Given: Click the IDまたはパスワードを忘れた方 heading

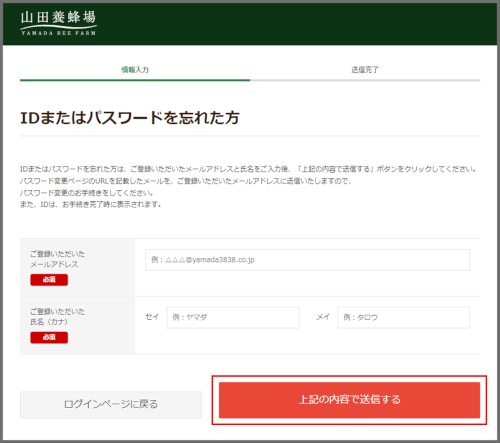Looking at the screenshot, I should [130, 118].
